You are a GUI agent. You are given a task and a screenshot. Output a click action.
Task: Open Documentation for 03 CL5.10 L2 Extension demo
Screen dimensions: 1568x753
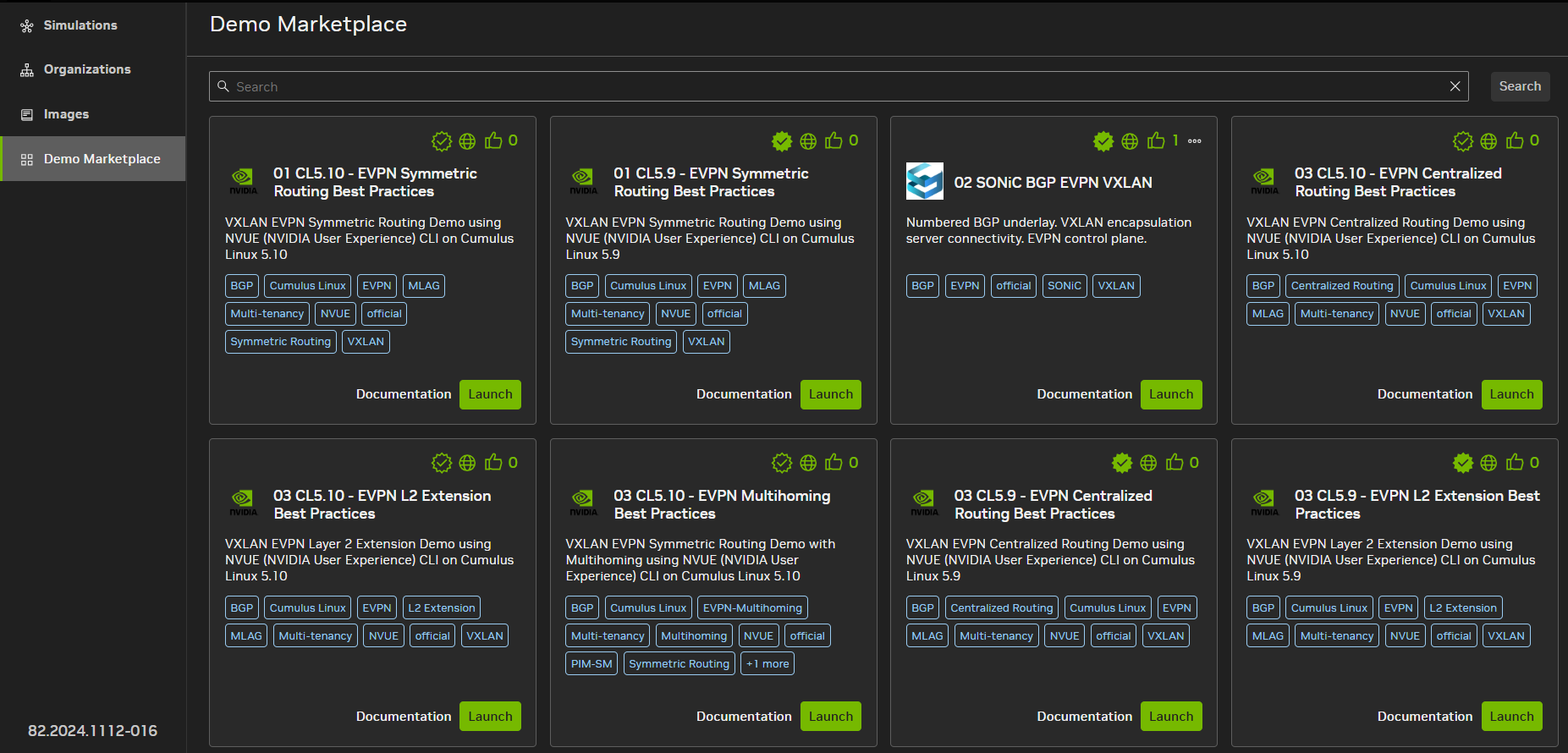(x=404, y=717)
